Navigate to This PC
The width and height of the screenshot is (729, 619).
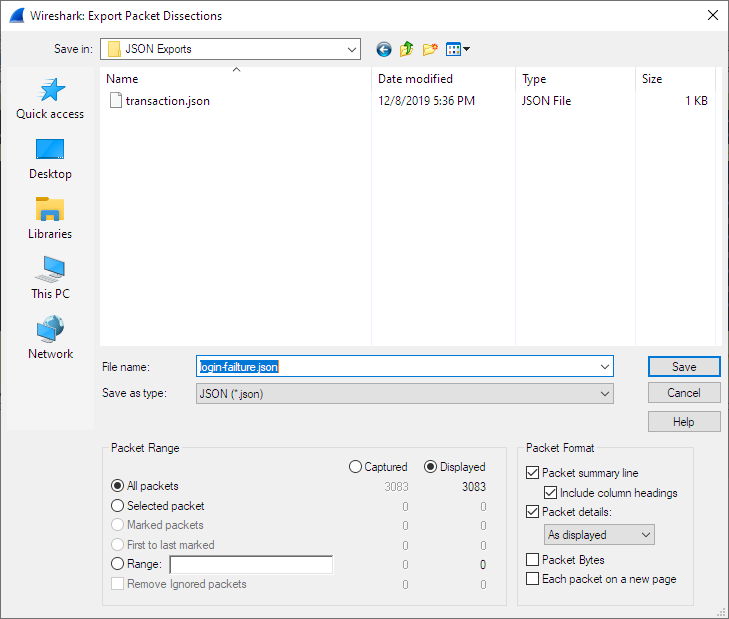coord(50,279)
